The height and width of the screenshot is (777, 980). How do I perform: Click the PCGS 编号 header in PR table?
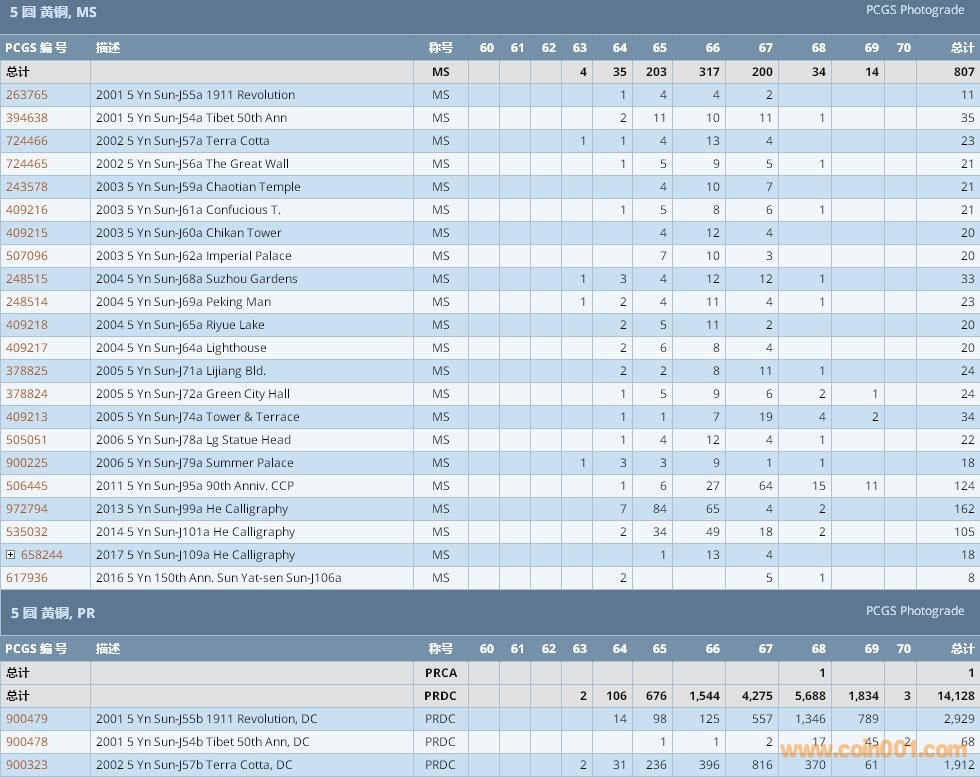[36, 649]
